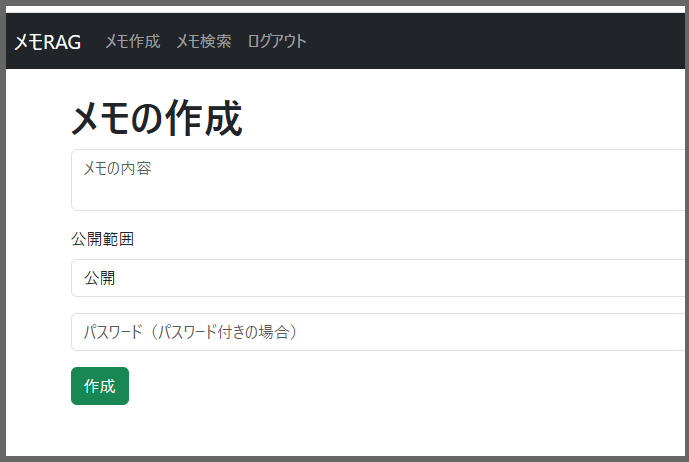The height and width of the screenshot is (462, 689).
Task: Go to メモ作成 in navbar
Action: tap(132, 41)
